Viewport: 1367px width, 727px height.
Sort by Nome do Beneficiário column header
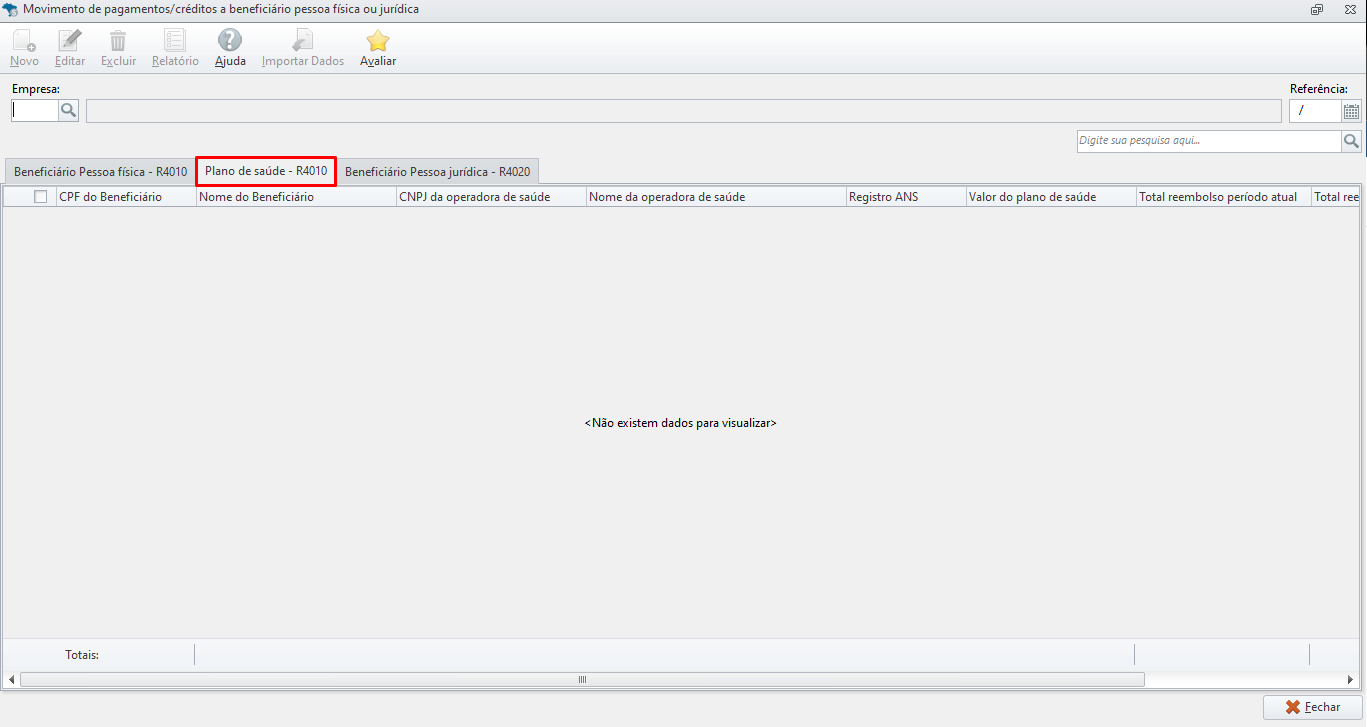click(x=296, y=197)
